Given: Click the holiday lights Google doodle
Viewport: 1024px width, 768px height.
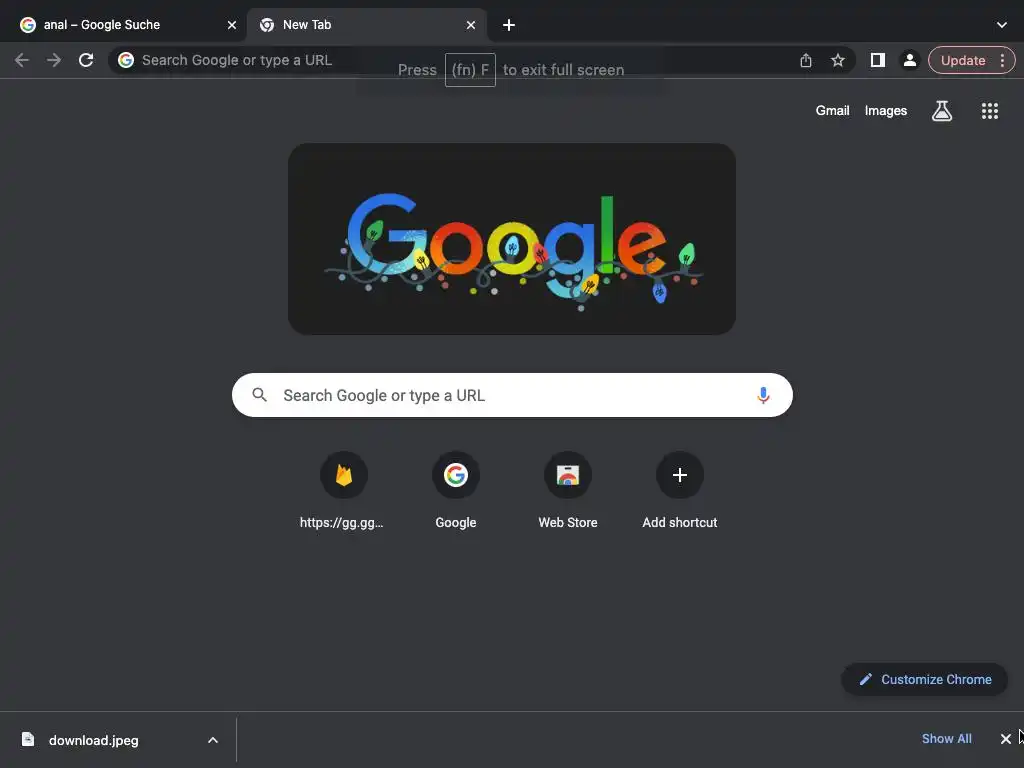Looking at the screenshot, I should pos(512,239).
